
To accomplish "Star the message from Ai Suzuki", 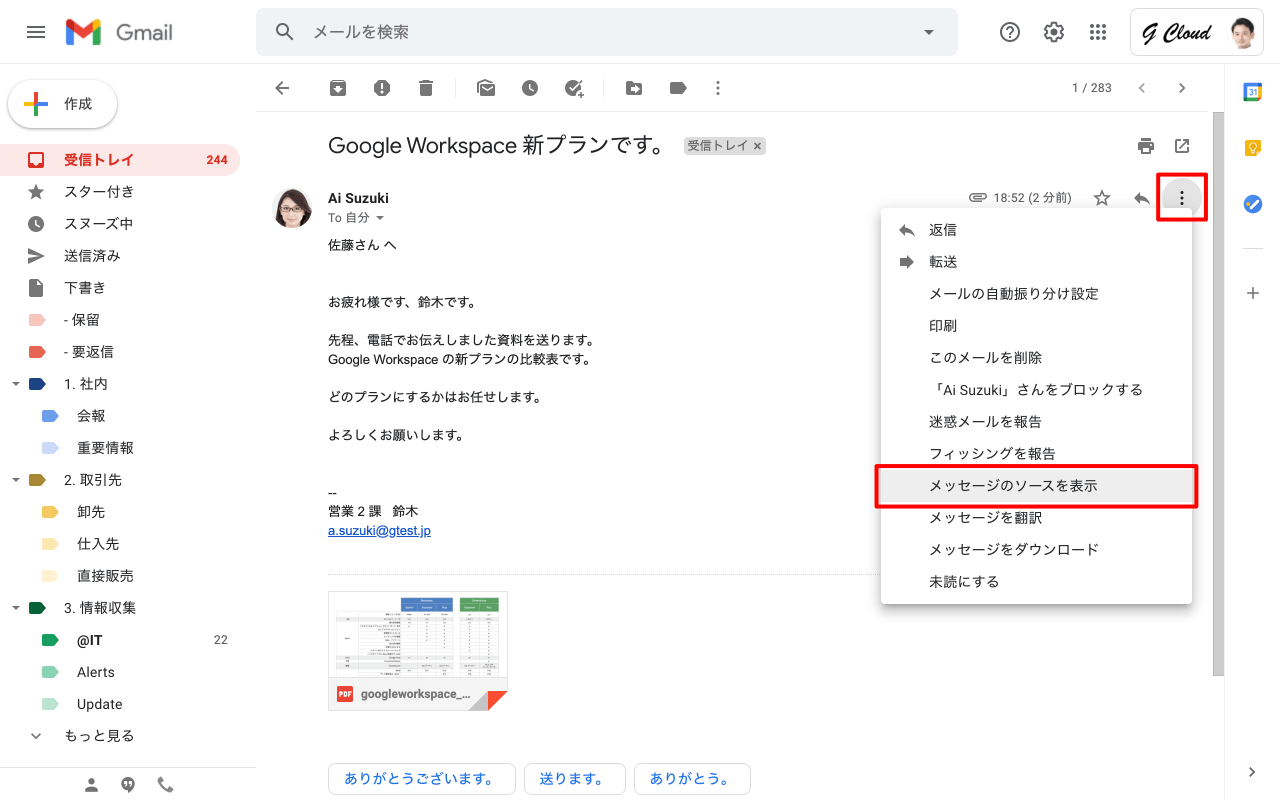I will (x=1102, y=198).
